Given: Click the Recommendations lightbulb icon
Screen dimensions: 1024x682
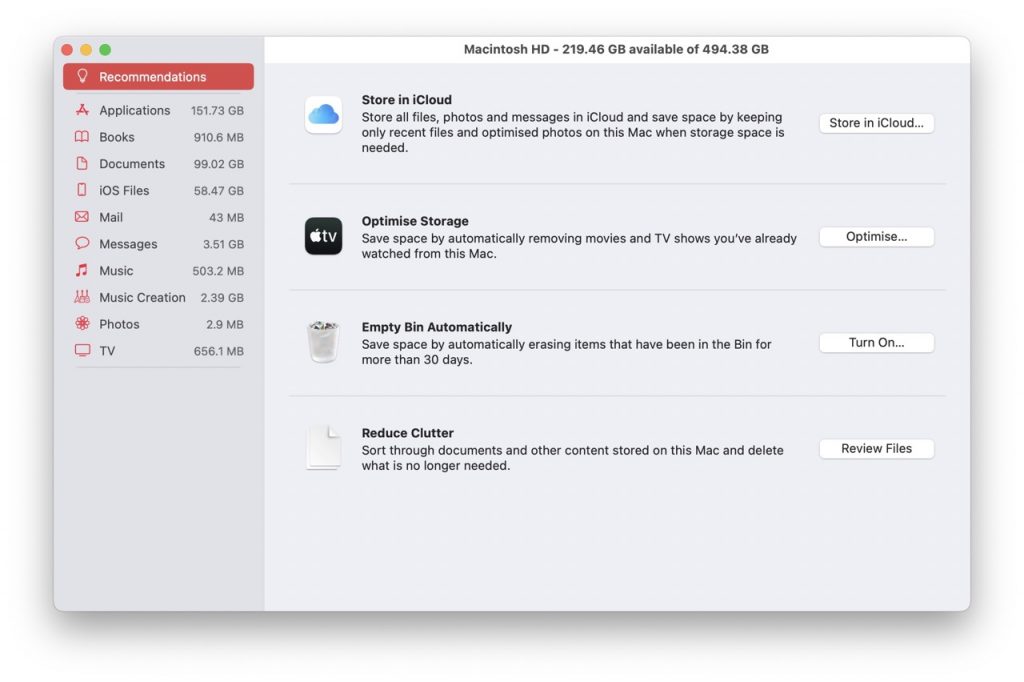Looking at the screenshot, I should click(x=82, y=76).
